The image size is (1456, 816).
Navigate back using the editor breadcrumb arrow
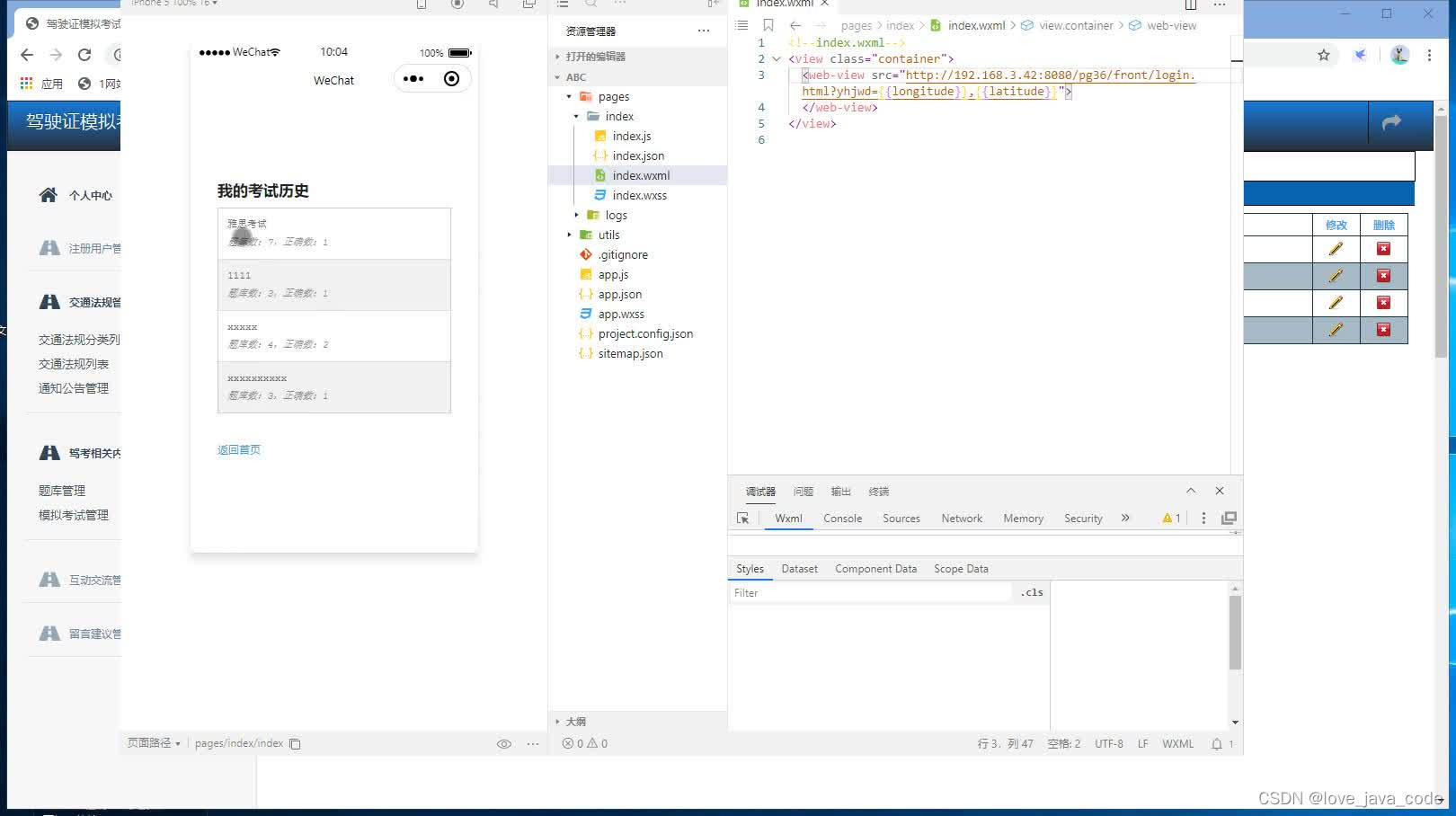click(x=795, y=25)
